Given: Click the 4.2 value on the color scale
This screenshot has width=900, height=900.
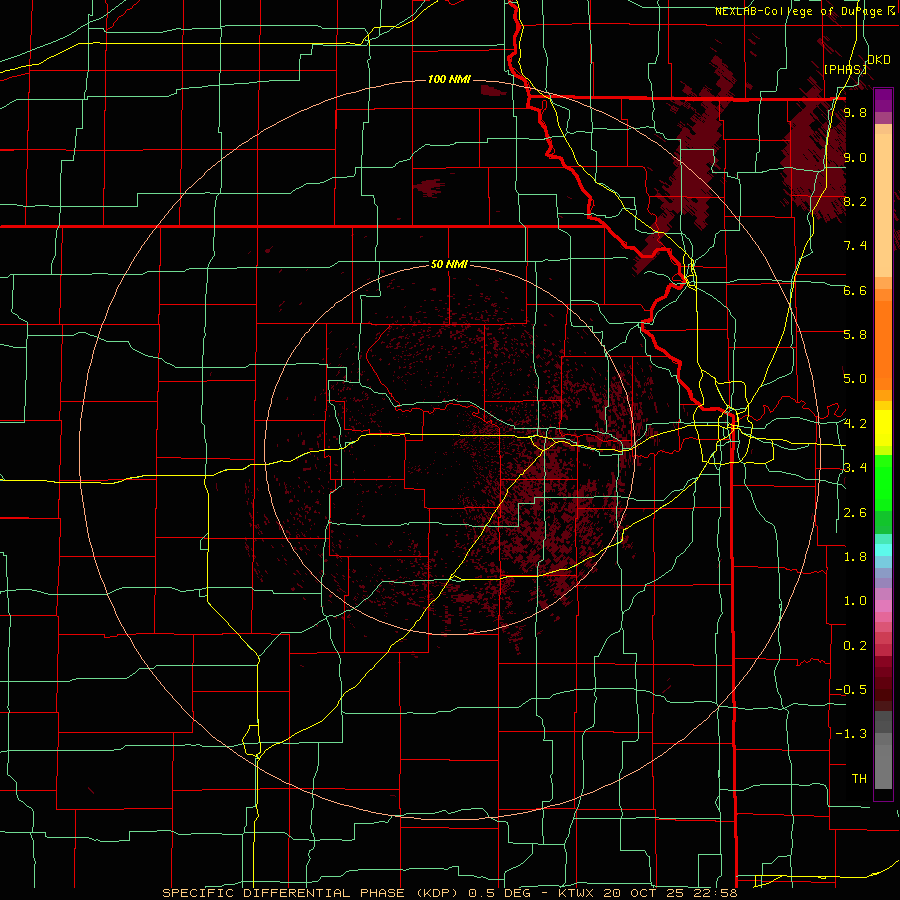Looking at the screenshot, I should click(x=855, y=424).
